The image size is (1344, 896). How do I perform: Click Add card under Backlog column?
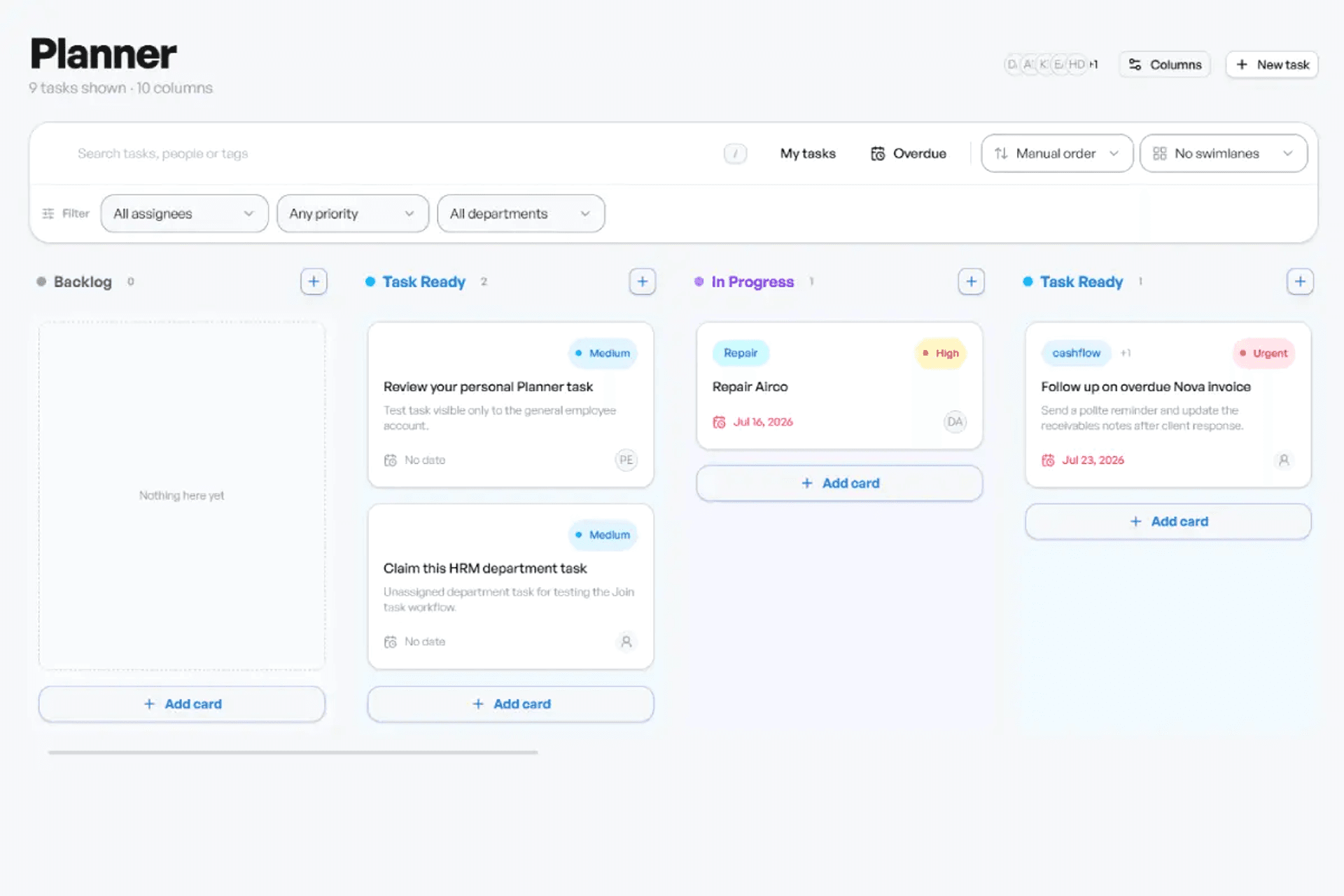[x=182, y=703]
